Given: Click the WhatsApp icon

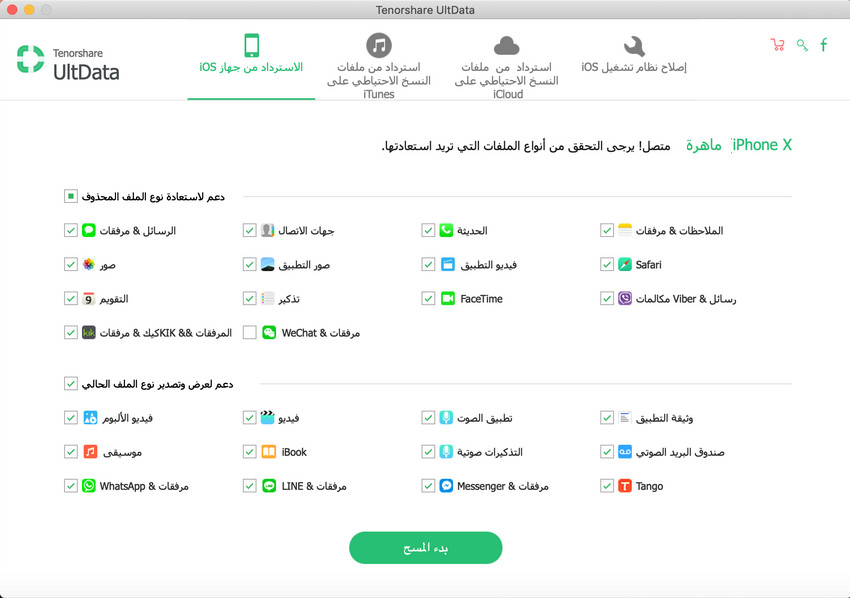Looking at the screenshot, I should click(89, 486).
